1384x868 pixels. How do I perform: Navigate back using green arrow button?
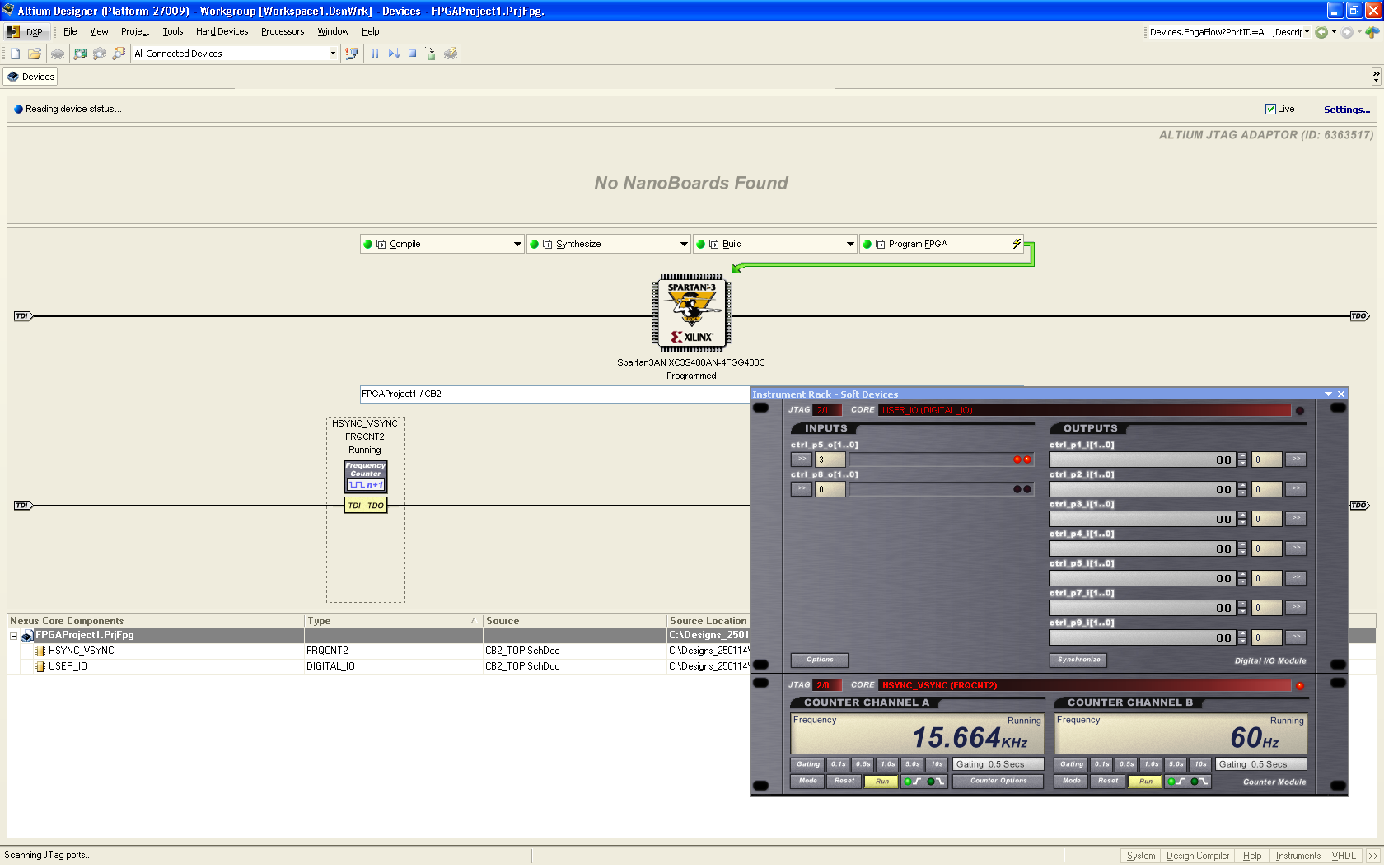point(1321,32)
